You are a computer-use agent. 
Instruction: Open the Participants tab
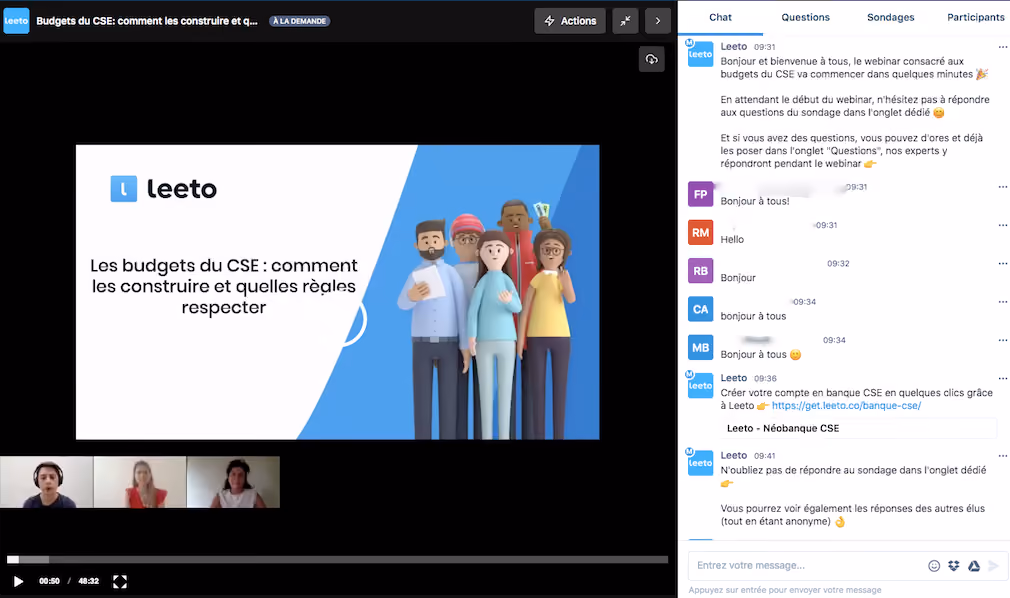pyautogui.click(x=975, y=17)
